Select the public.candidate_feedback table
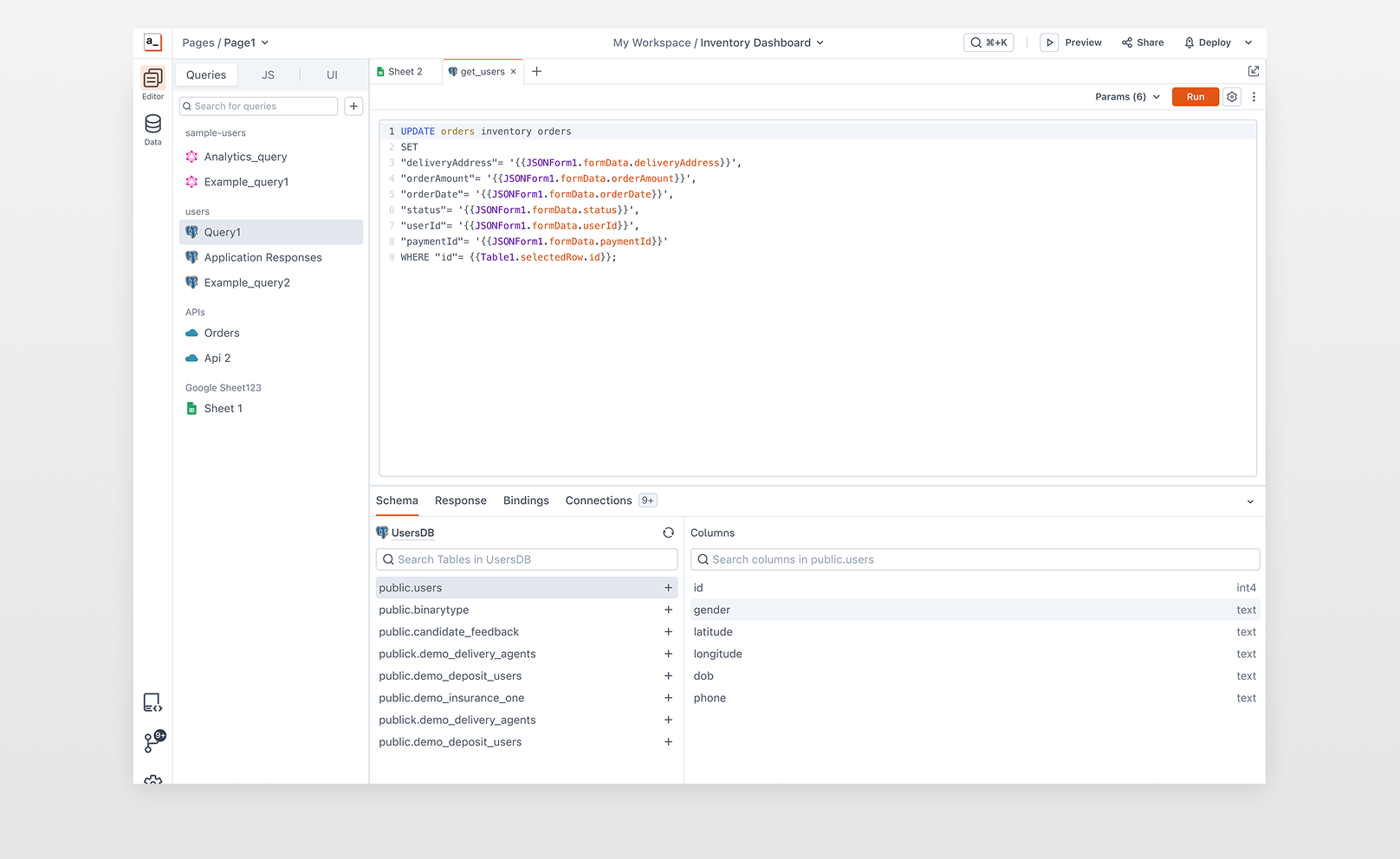 tap(527, 632)
